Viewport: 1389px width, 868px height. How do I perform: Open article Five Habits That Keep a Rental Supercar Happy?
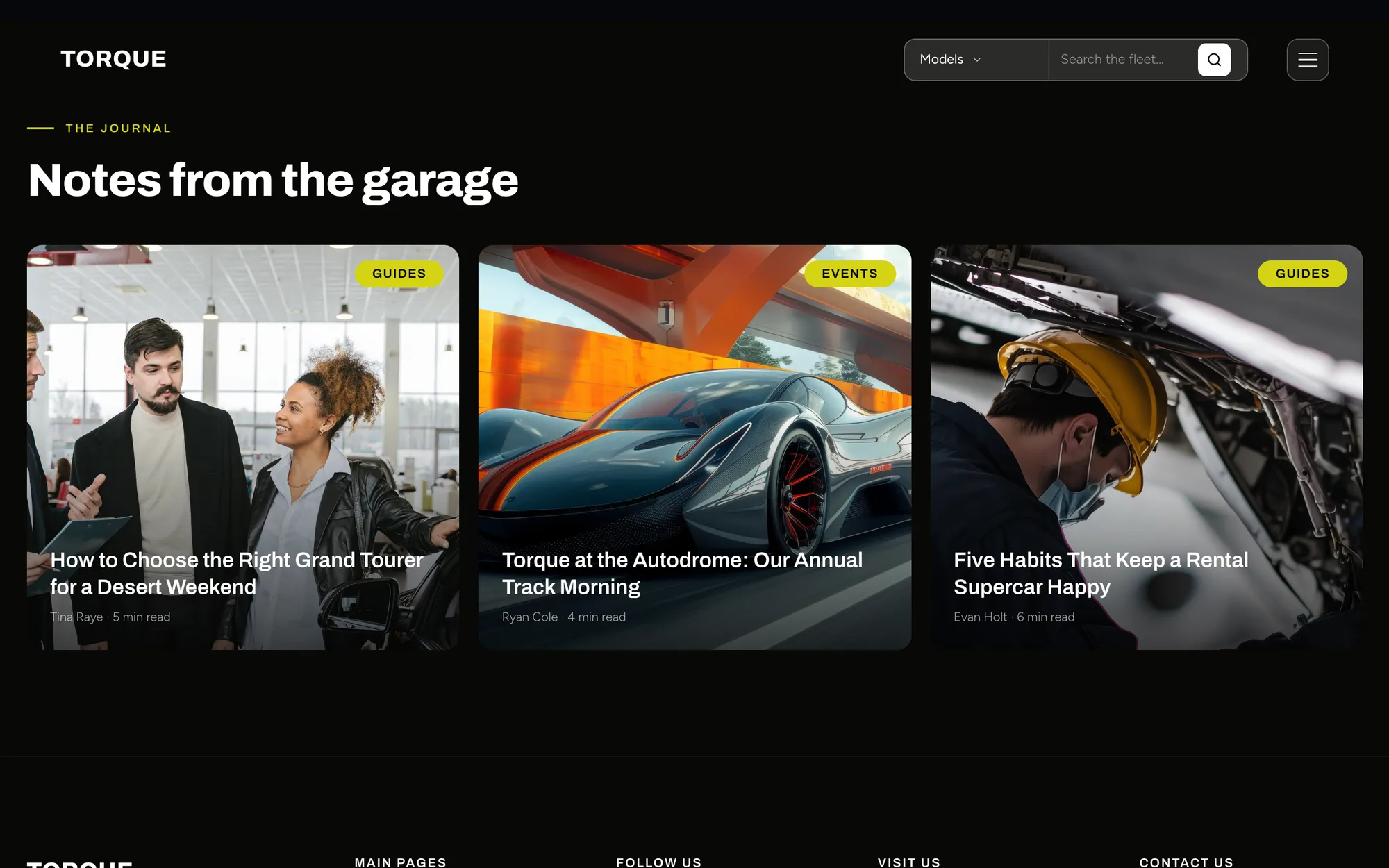(1101, 574)
